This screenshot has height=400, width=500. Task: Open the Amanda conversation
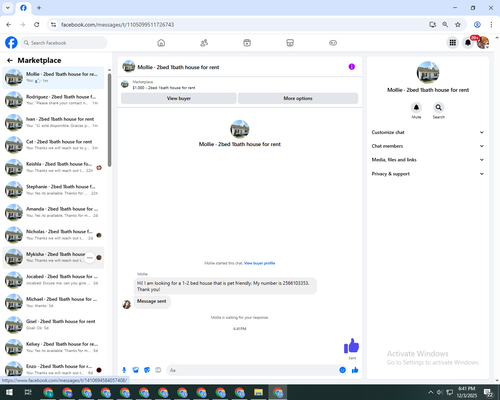[53, 212]
